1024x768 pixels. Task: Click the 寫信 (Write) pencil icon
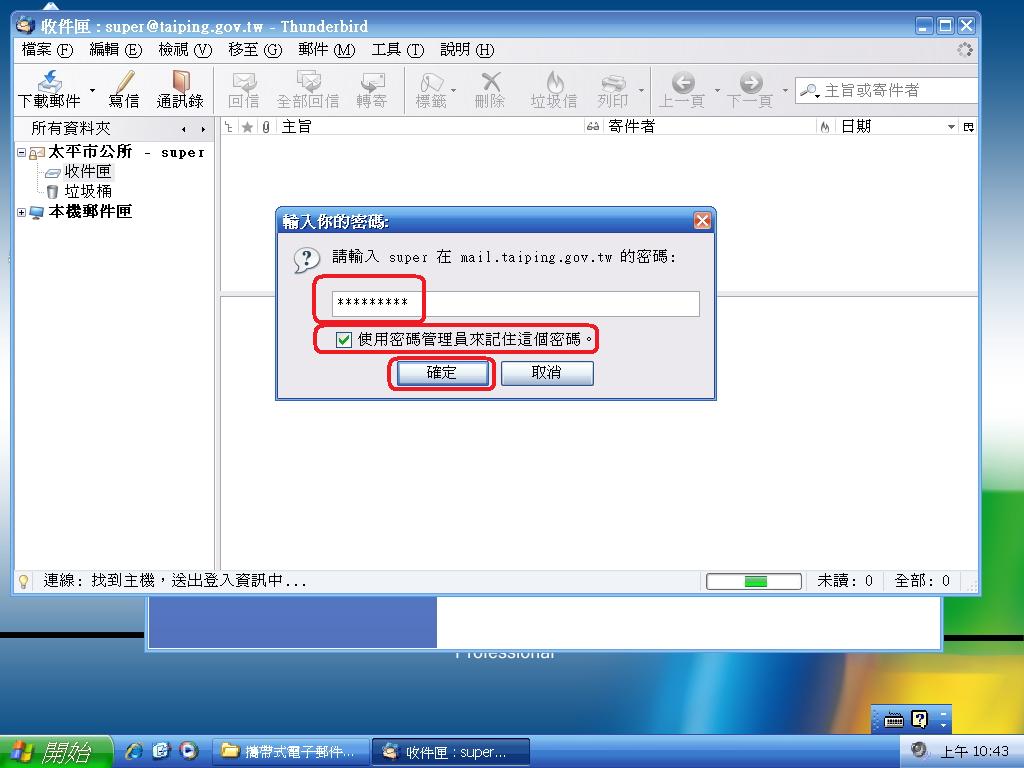[124, 82]
